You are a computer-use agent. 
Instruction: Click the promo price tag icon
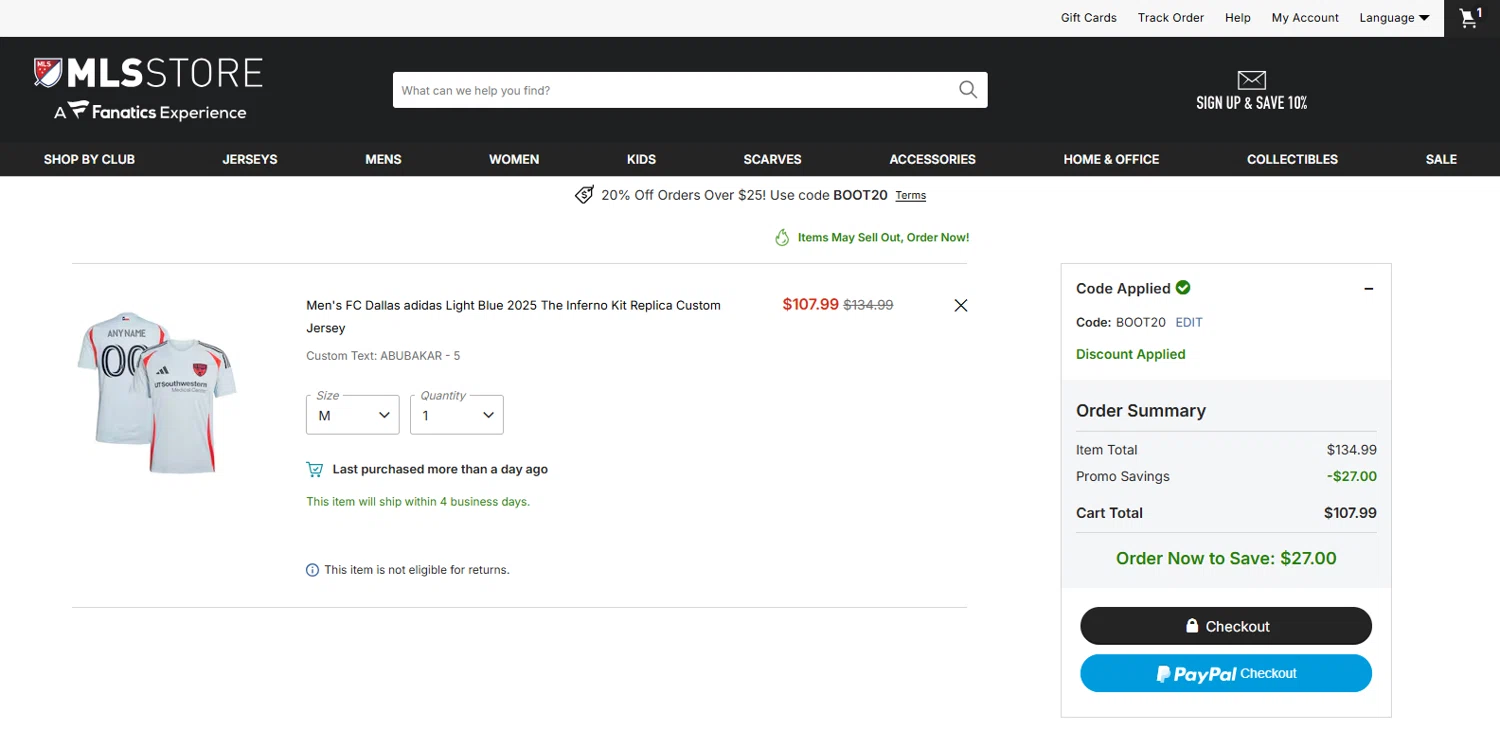tap(584, 195)
